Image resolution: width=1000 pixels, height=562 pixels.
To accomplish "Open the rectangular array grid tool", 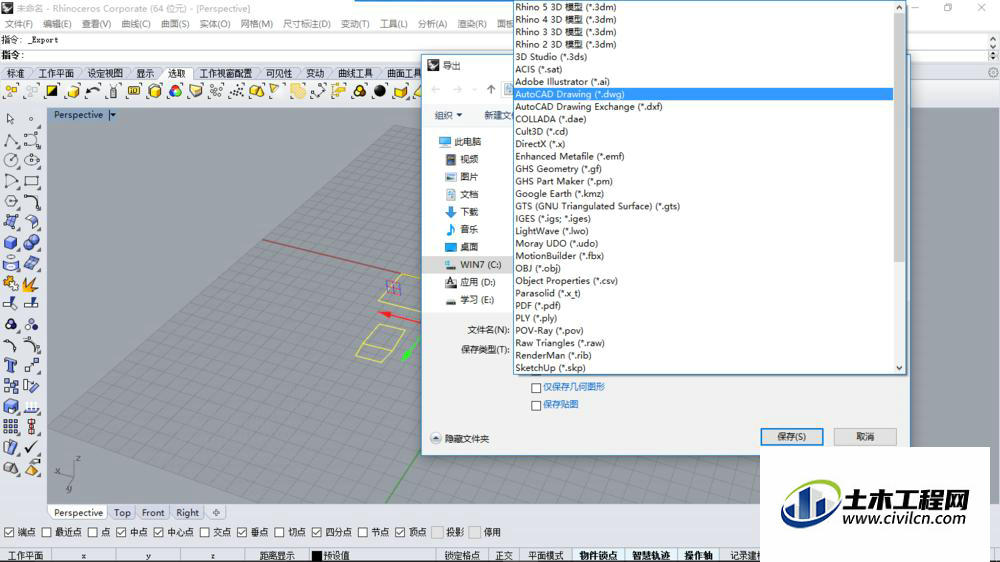I will tap(10, 427).
